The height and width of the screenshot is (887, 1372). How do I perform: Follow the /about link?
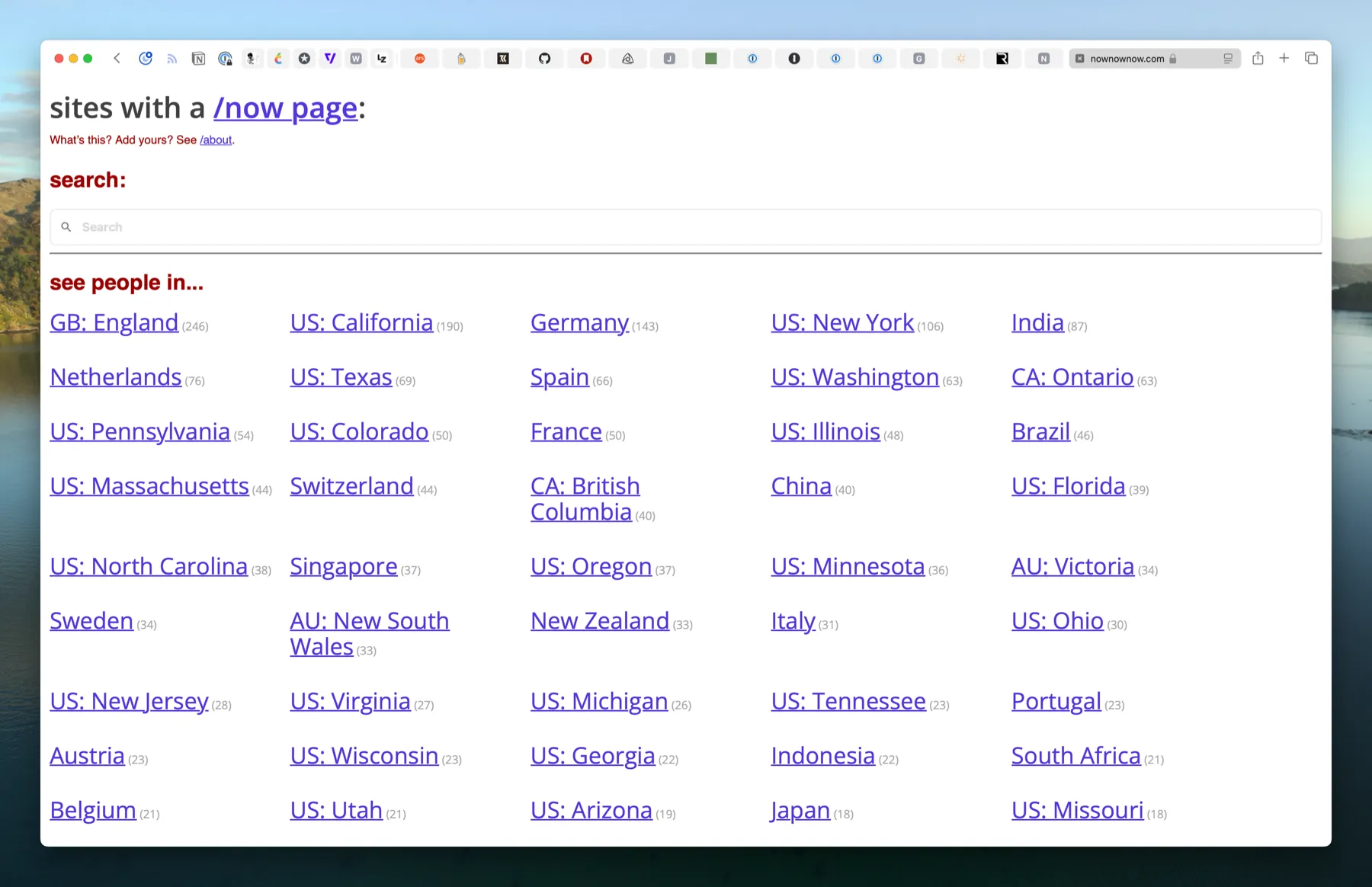216,140
